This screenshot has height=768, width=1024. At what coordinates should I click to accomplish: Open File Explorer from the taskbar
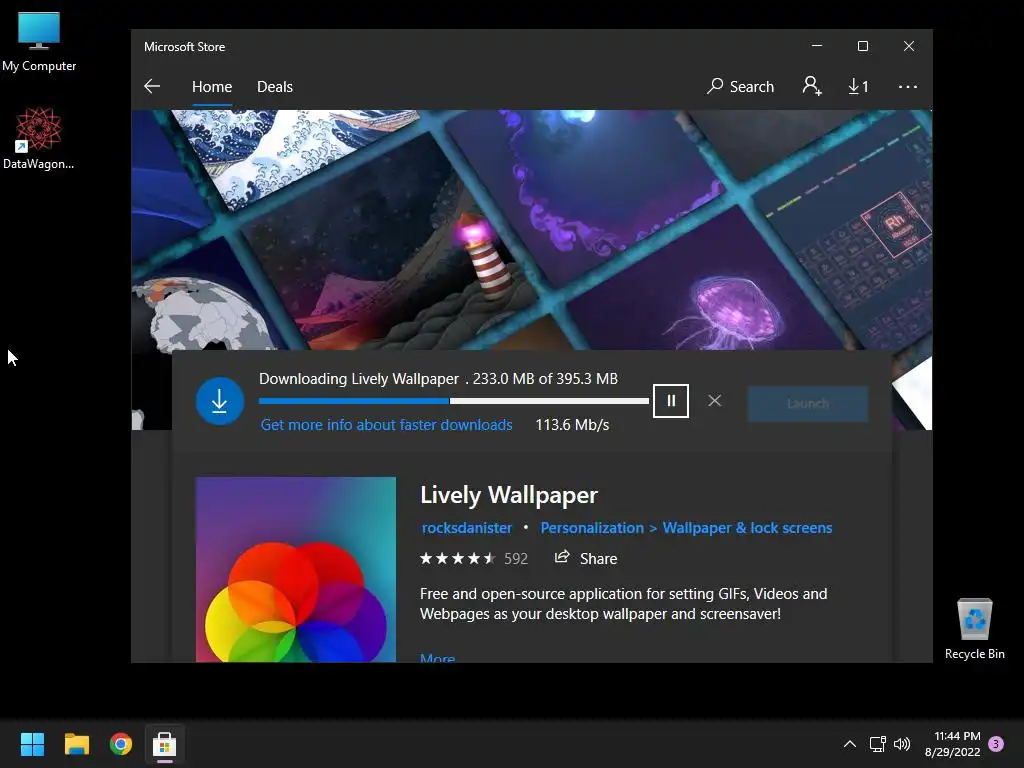click(x=76, y=744)
